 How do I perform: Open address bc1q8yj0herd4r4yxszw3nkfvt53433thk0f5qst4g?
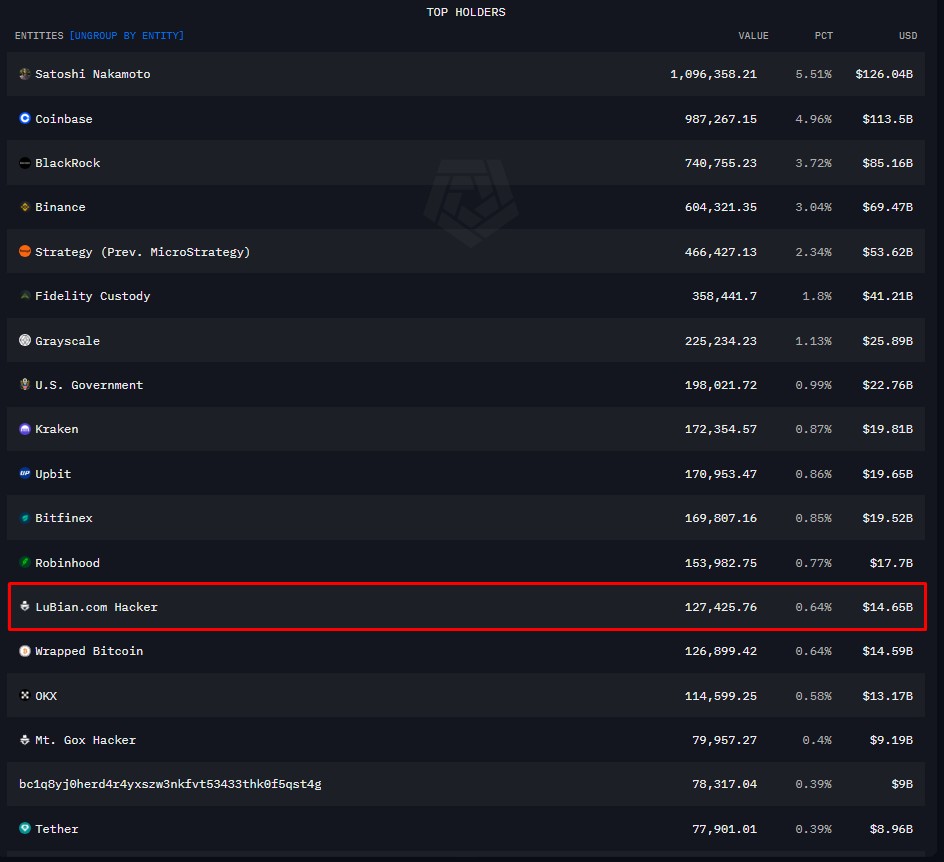170,784
